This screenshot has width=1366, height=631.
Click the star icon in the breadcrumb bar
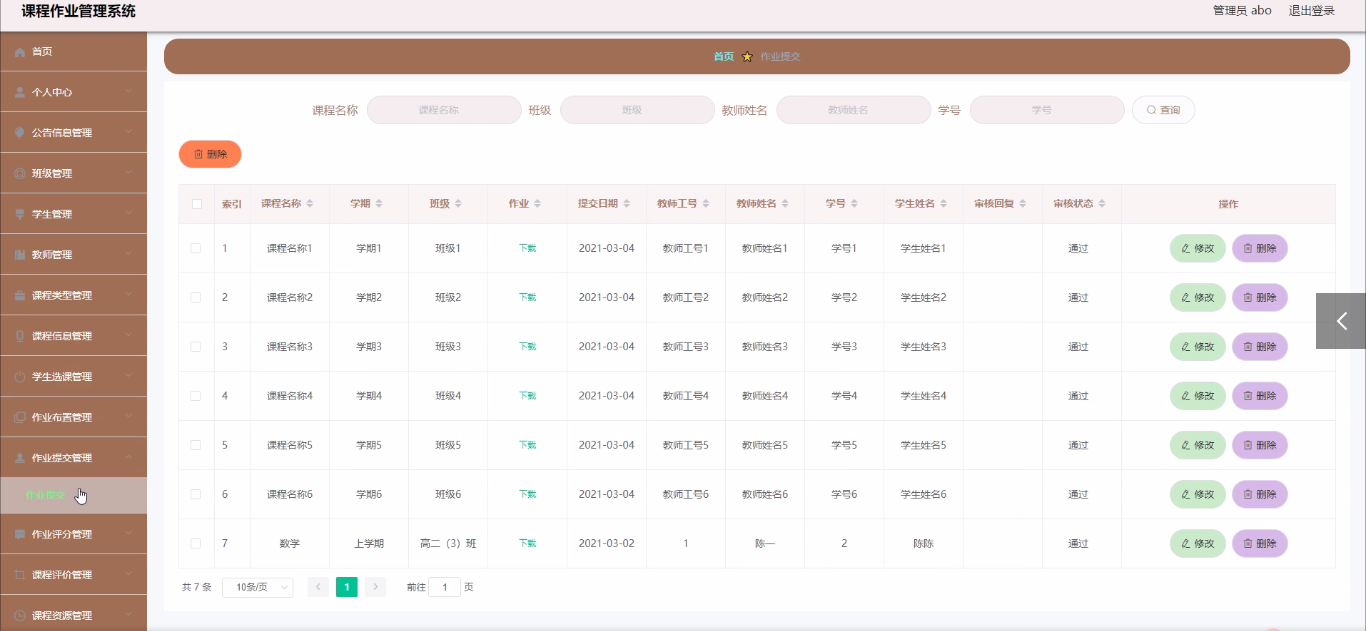(x=747, y=57)
